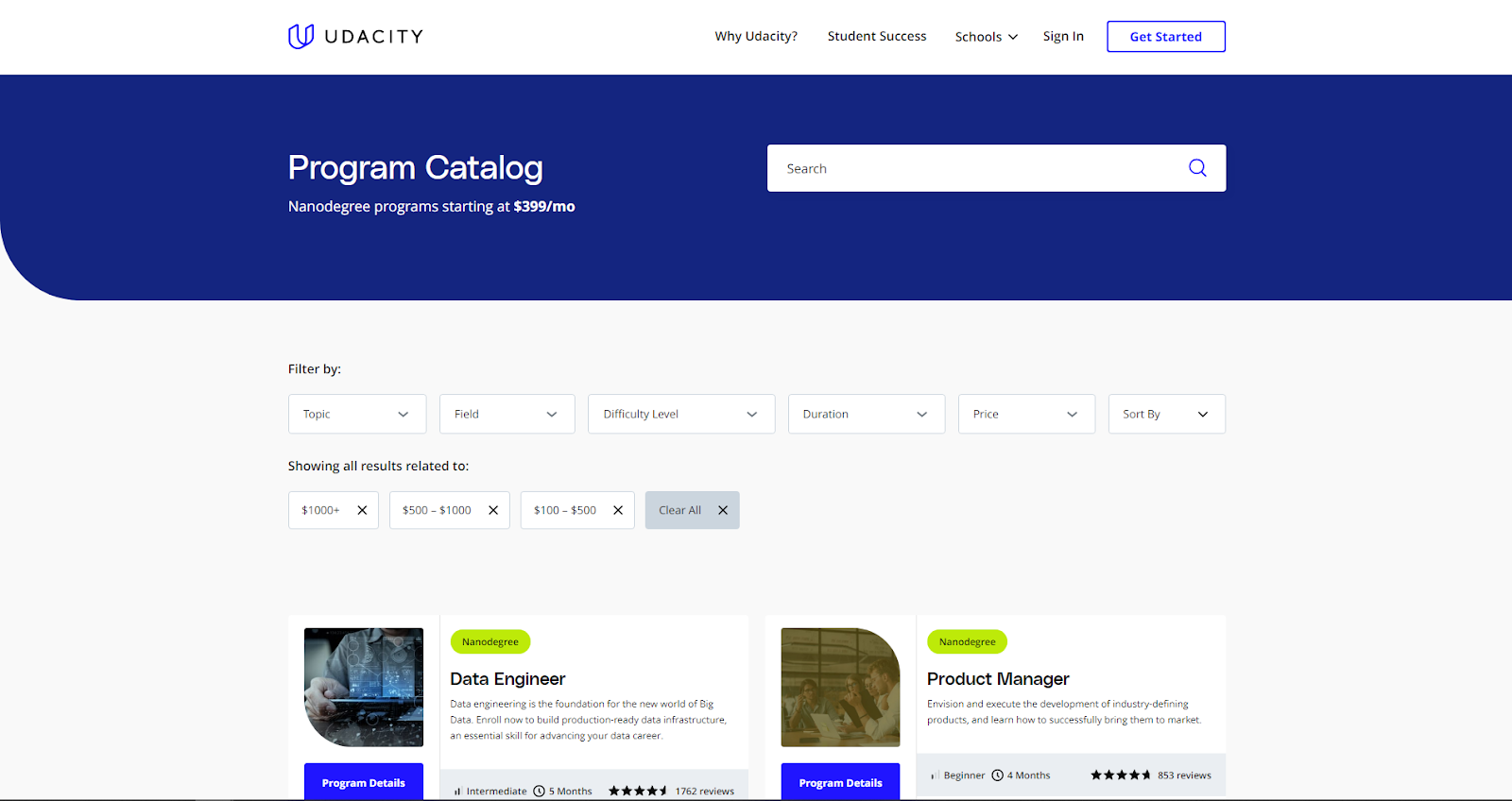This screenshot has height=801, width=1512.
Task: Click the clock icon beside 5 Months
Action: tap(540, 791)
